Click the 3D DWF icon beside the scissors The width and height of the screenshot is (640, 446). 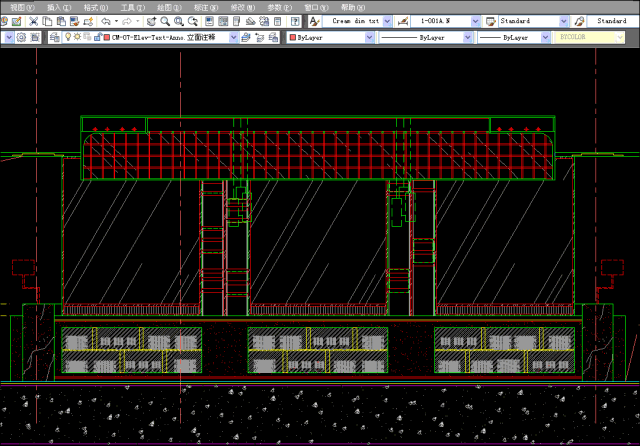[x=17, y=21]
